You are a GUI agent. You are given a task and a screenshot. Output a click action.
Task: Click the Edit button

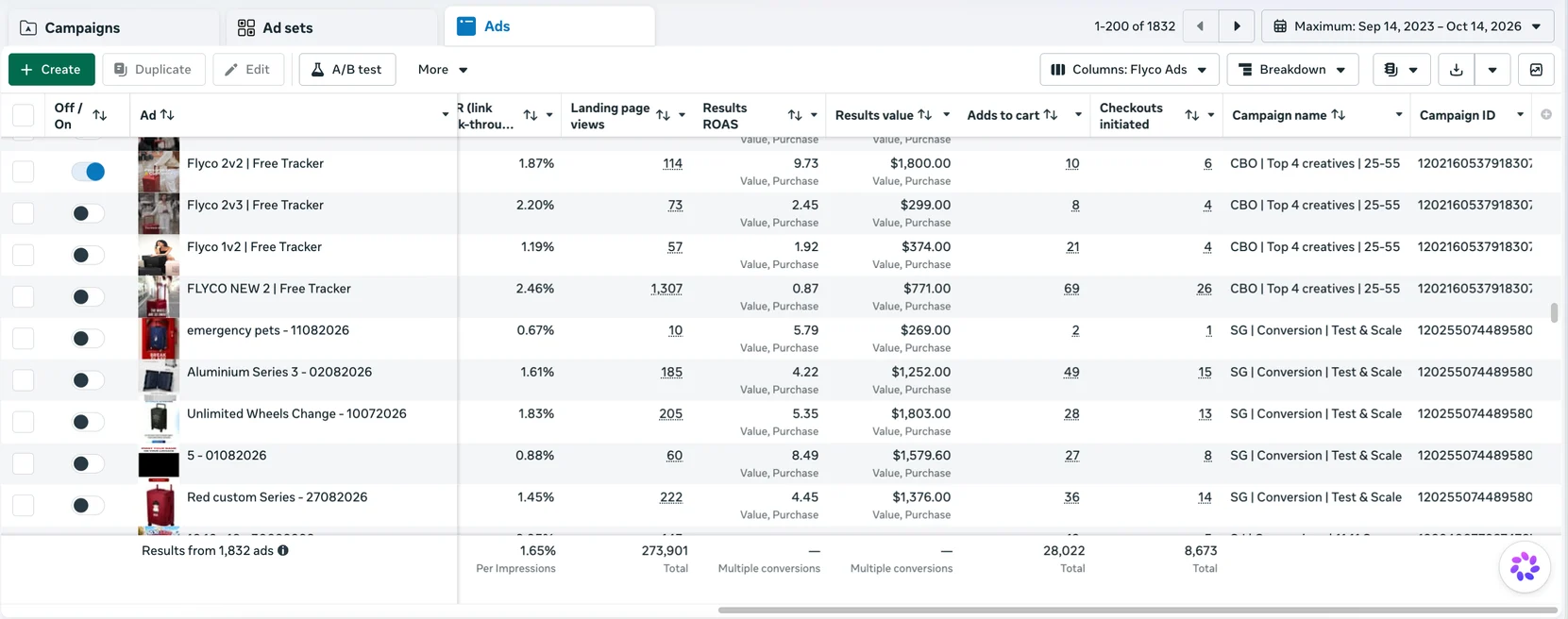click(248, 69)
